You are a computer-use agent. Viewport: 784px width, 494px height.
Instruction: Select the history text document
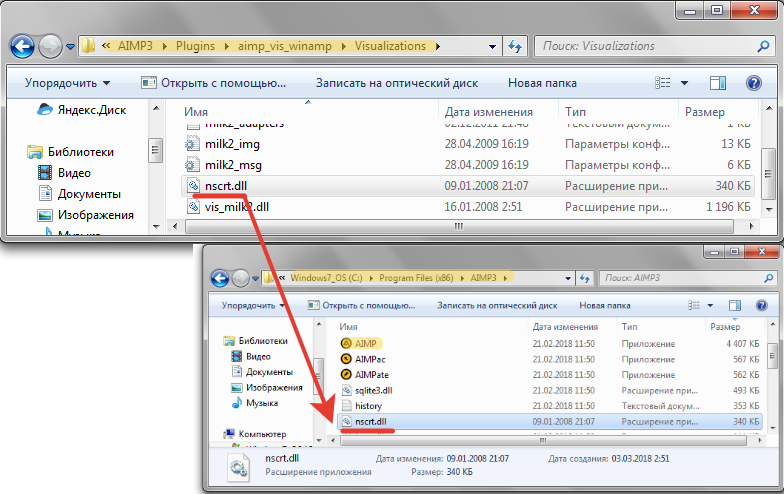pyautogui.click(x=368, y=406)
